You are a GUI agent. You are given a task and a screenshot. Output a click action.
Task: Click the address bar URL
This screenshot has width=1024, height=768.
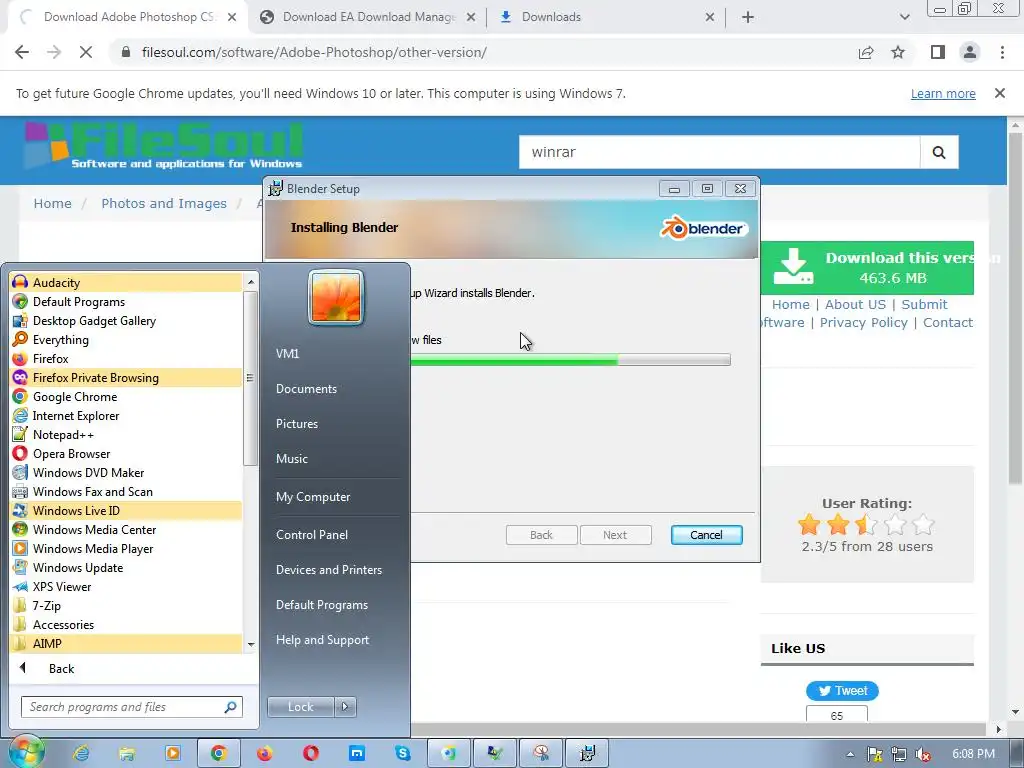tap(314, 52)
